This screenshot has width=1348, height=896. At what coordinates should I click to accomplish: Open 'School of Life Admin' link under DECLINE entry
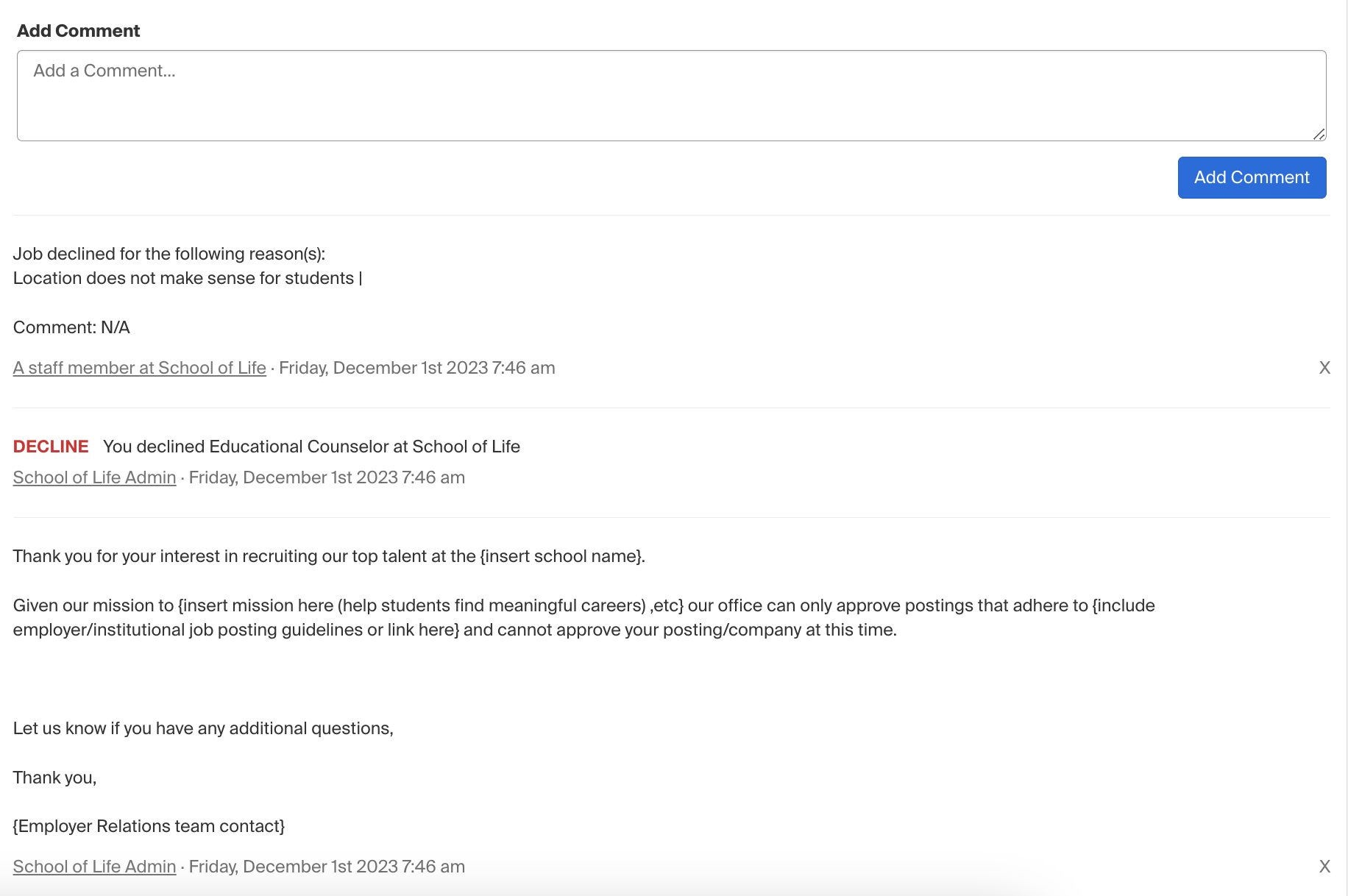tap(93, 477)
